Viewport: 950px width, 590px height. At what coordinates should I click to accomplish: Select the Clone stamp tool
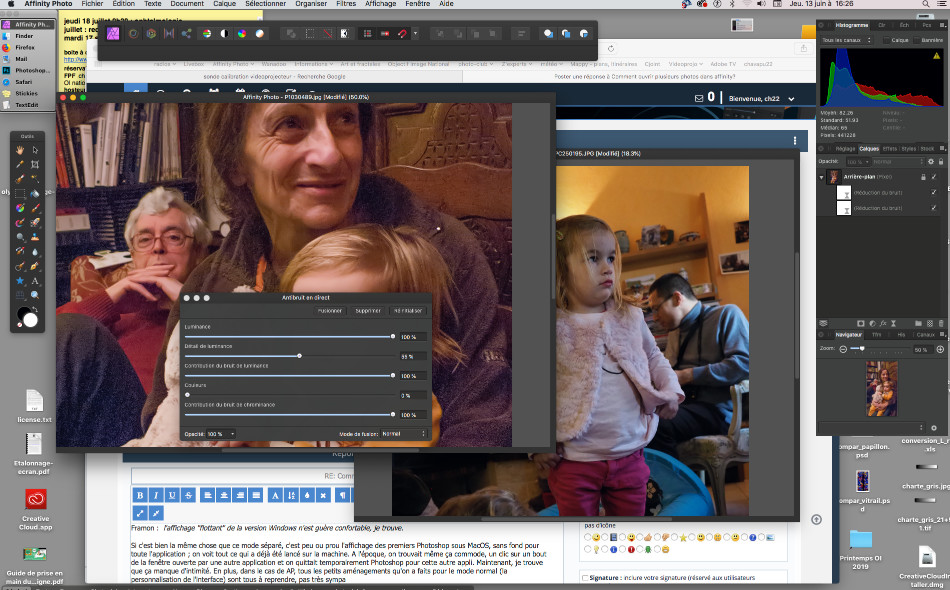(35, 237)
